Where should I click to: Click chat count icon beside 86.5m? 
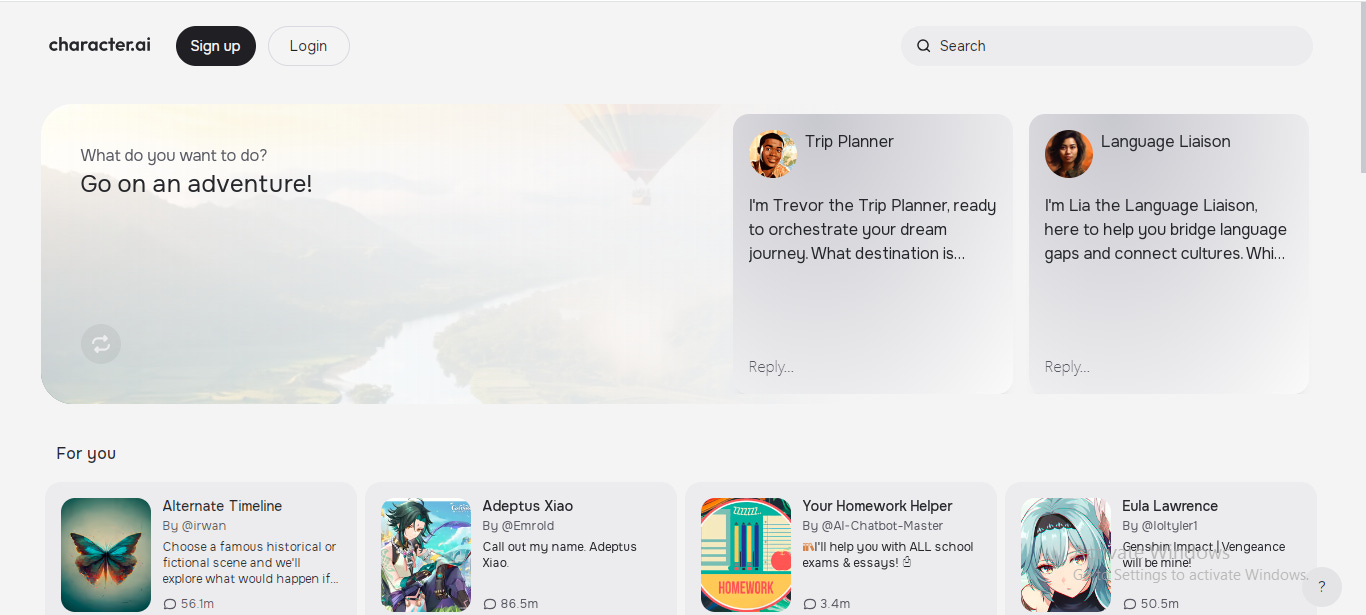coord(490,604)
